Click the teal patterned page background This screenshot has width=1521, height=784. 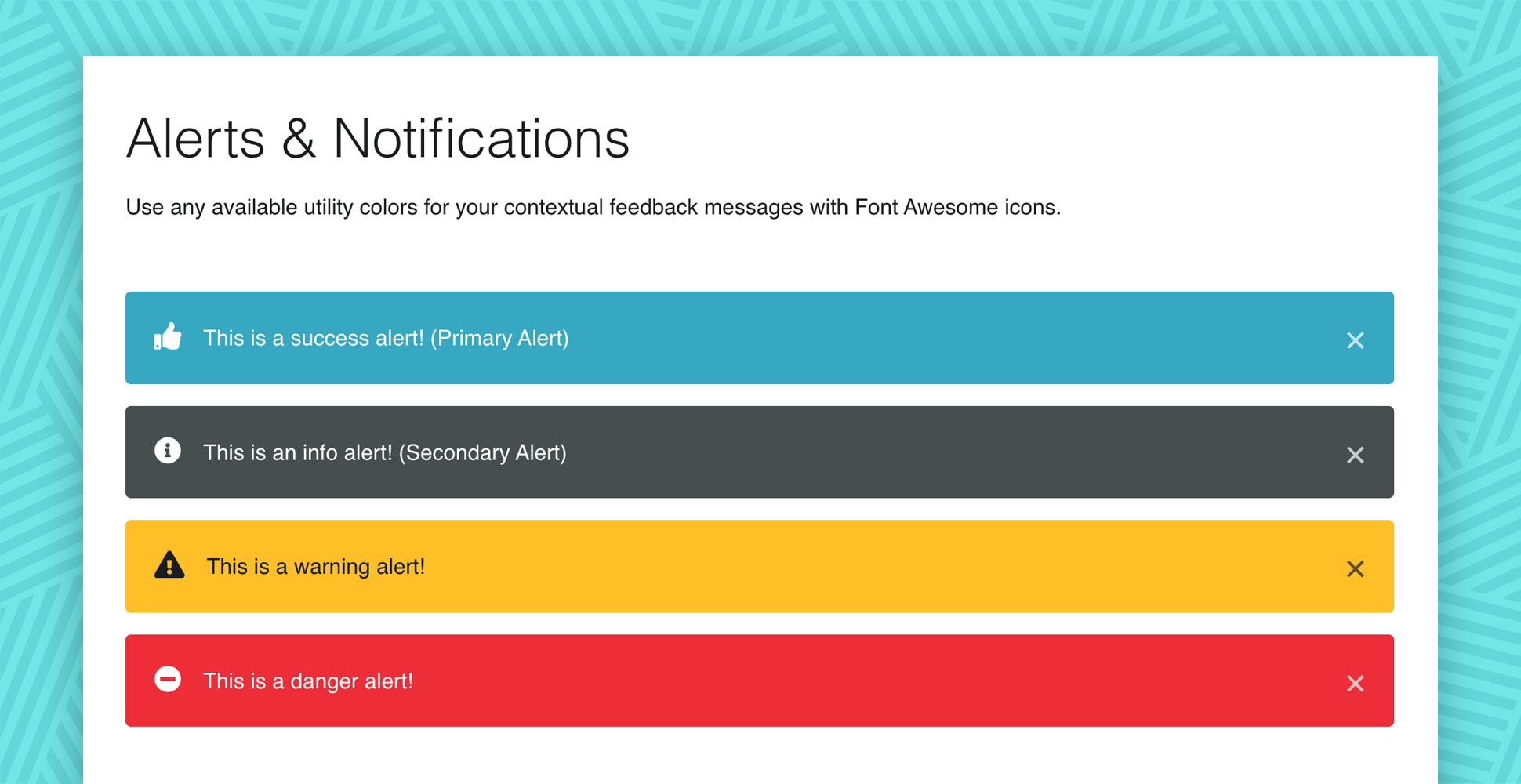pyautogui.click(x=41, y=392)
